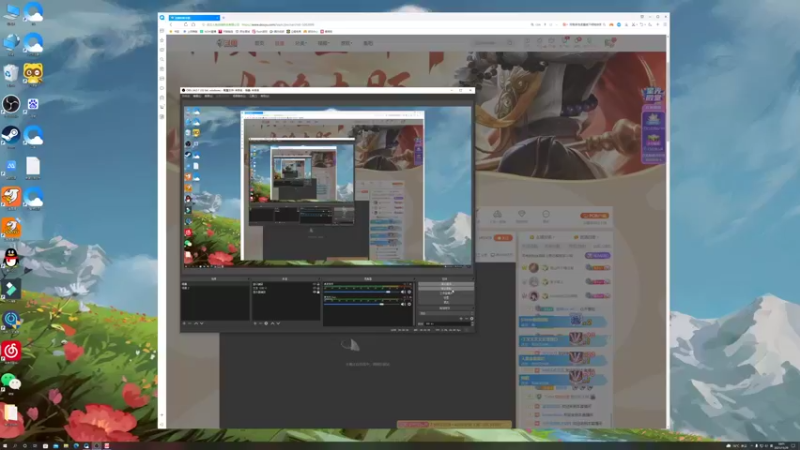Screen dimensions: 800x450
Task: Click browser back arrow
Action: (x=171, y=24)
